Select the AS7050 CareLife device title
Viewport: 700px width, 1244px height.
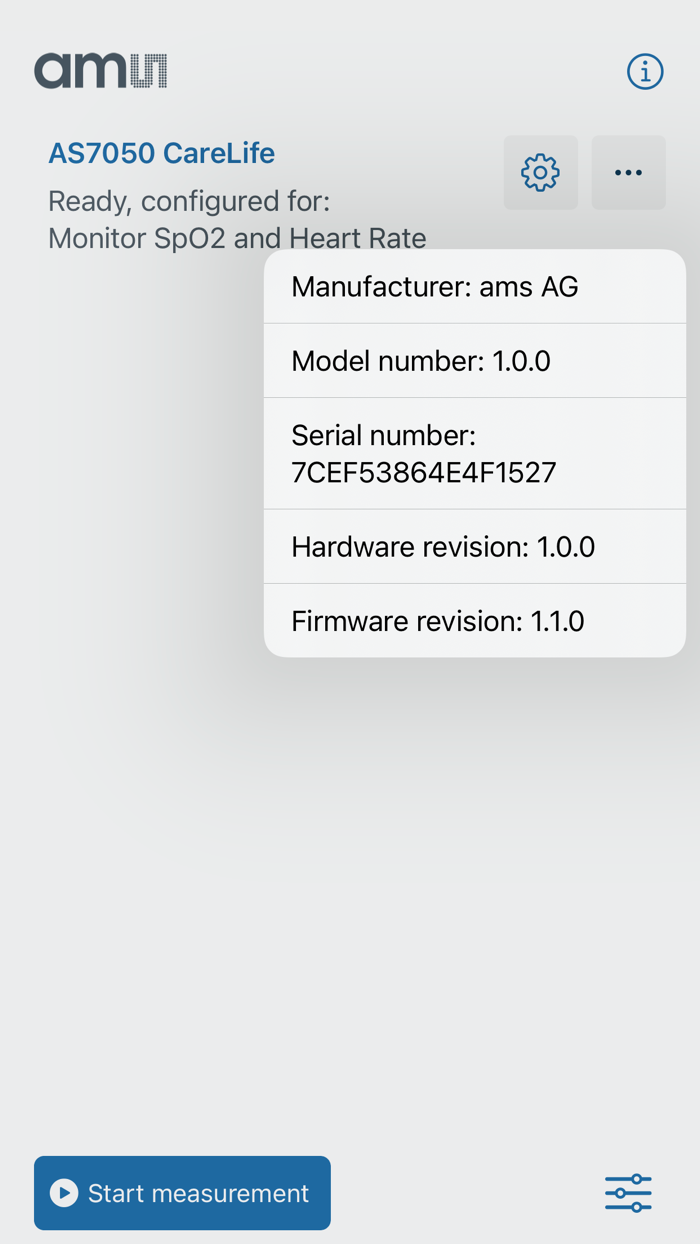(x=161, y=153)
